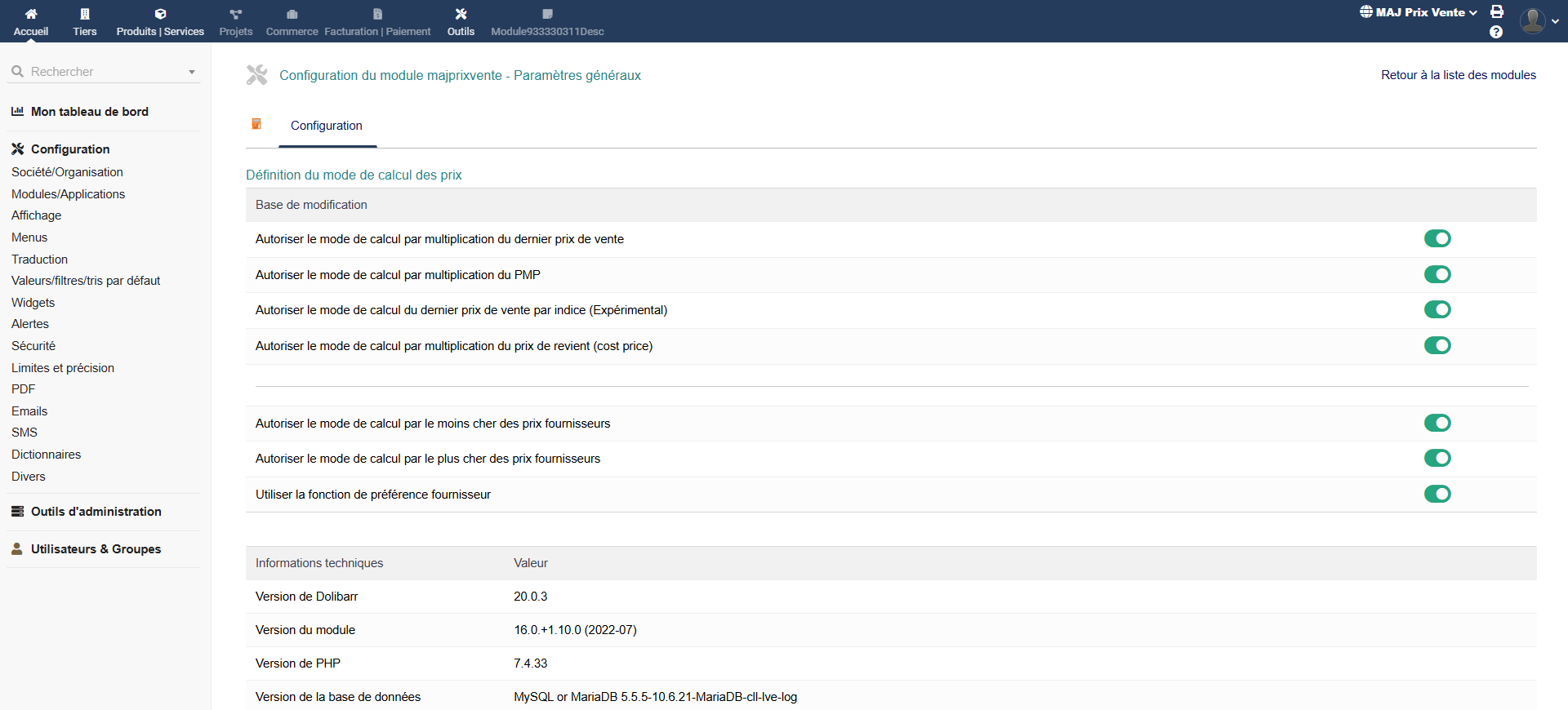Viewport: 1568px width, 710px height.
Task: Open the Projets top menu icon
Action: (235, 14)
